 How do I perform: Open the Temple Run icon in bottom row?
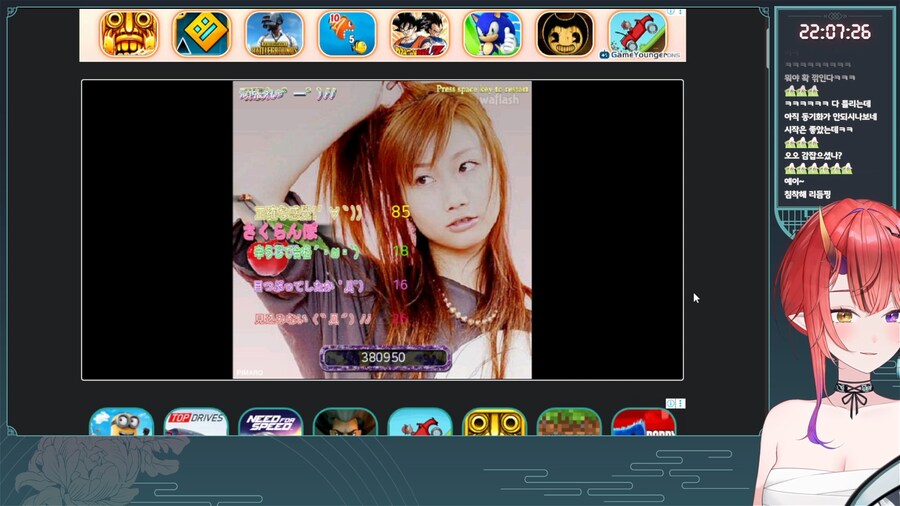coord(495,423)
